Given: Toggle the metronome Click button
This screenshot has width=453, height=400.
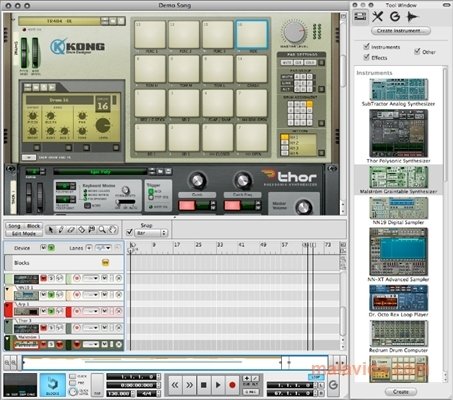Looking at the screenshot, I should click(73, 376).
